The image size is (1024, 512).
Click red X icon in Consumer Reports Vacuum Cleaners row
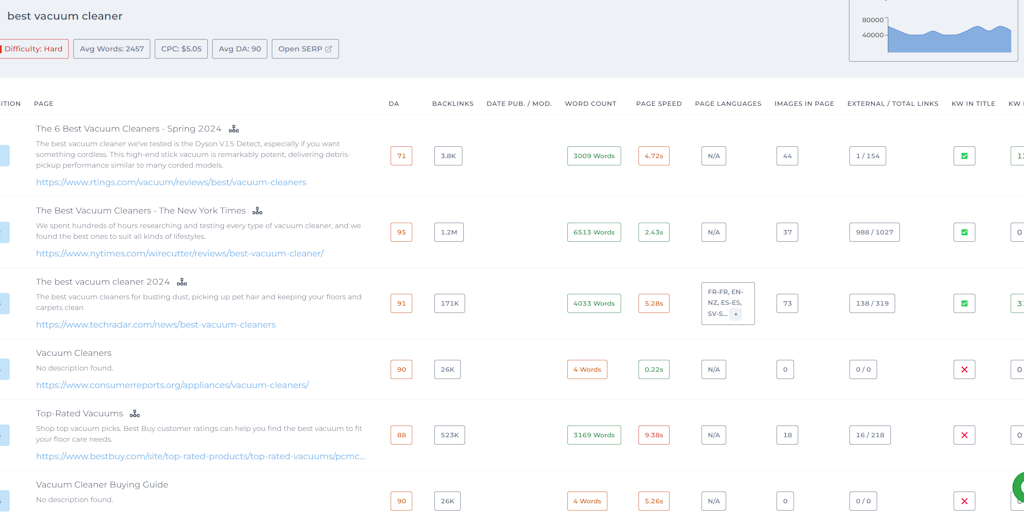coord(964,369)
